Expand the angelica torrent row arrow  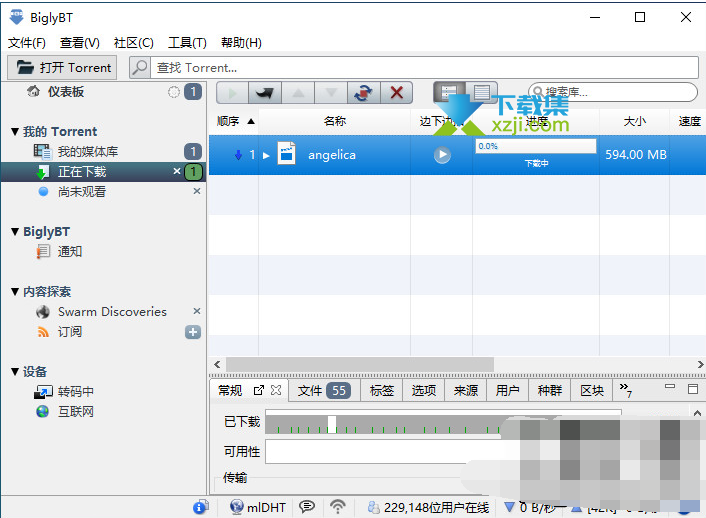click(267, 155)
